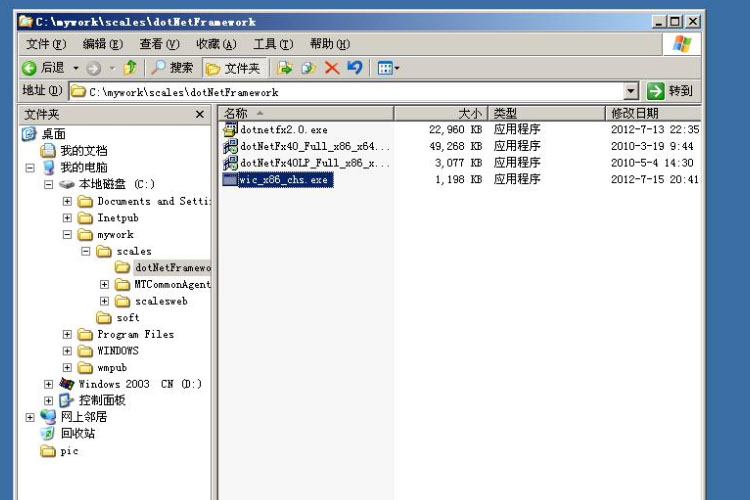Click the 搜索 search toolbar button
The height and width of the screenshot is (500, 750).
(x=172, y=68)
